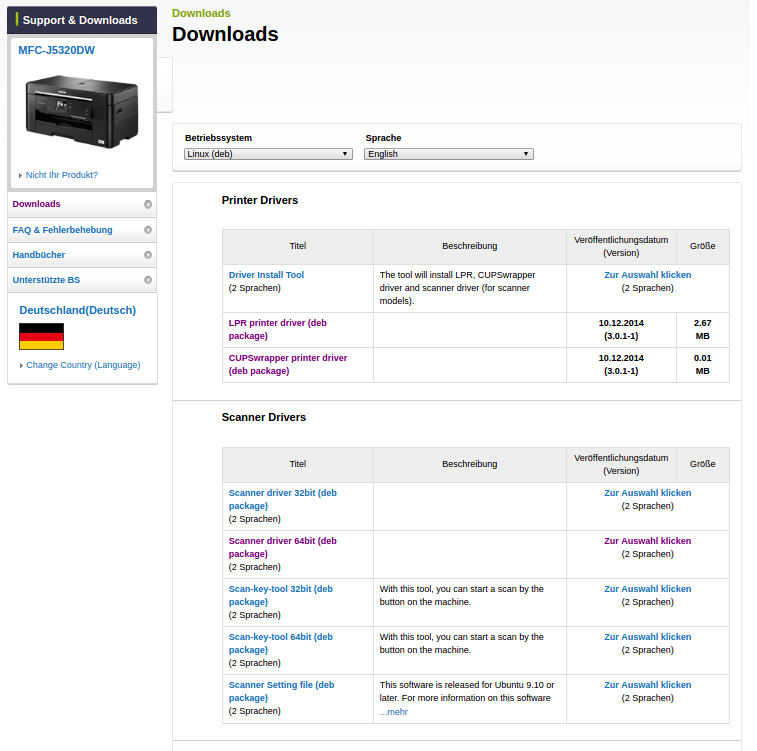Viewport: 757px width, 751px height.
Task: Open the Driver Install Tool link
Action: (x=266, y=275)
